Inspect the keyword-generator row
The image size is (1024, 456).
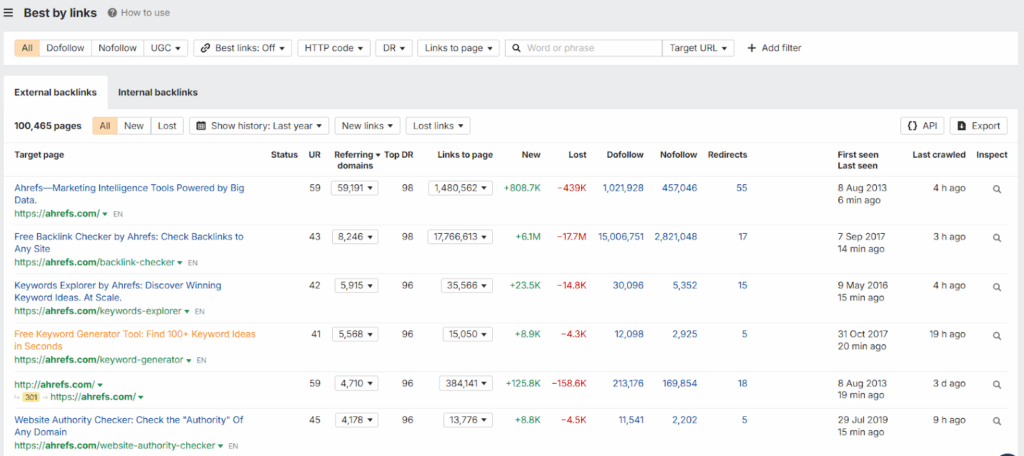point(997,336)
